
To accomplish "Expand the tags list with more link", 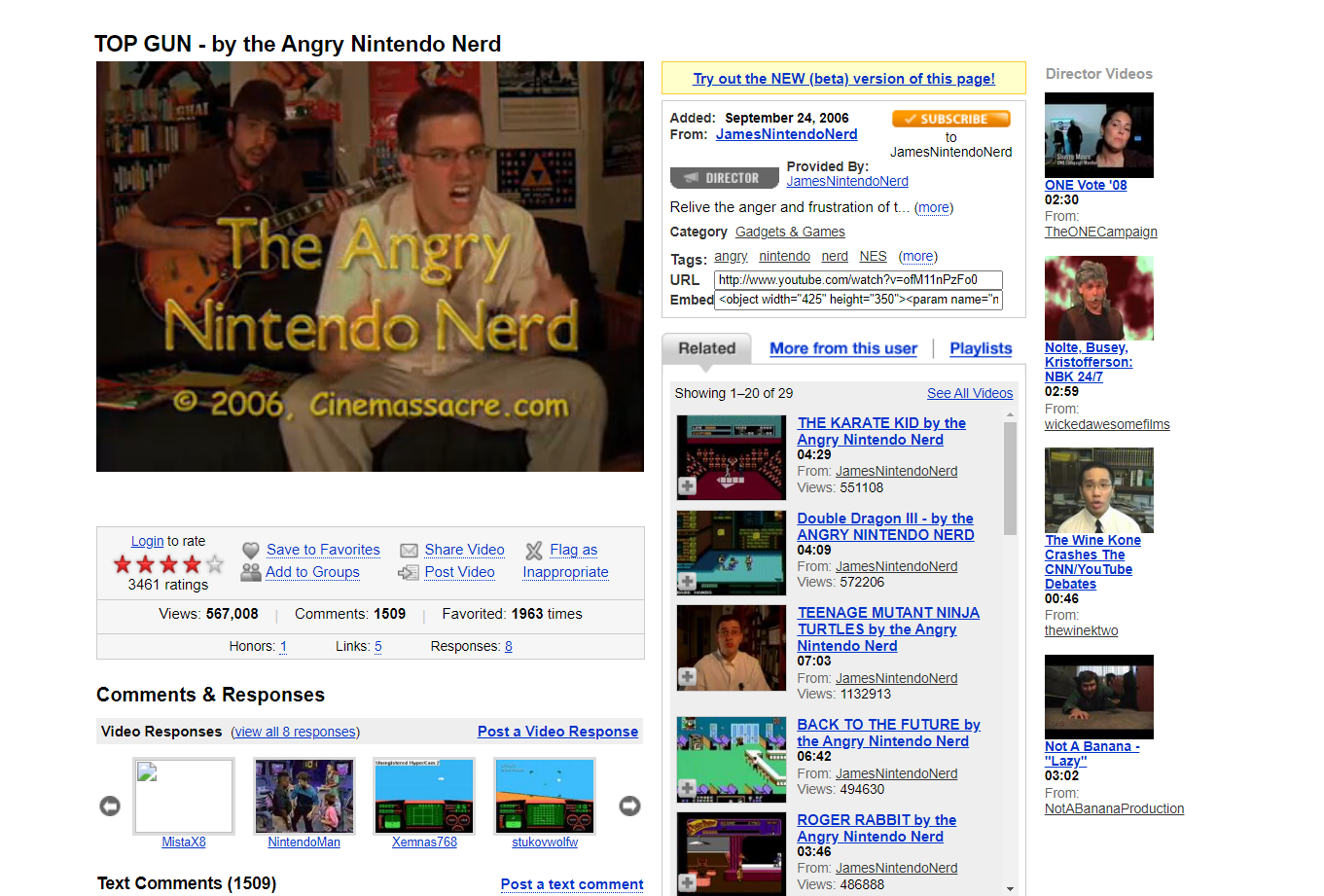I will pos(918,257).
